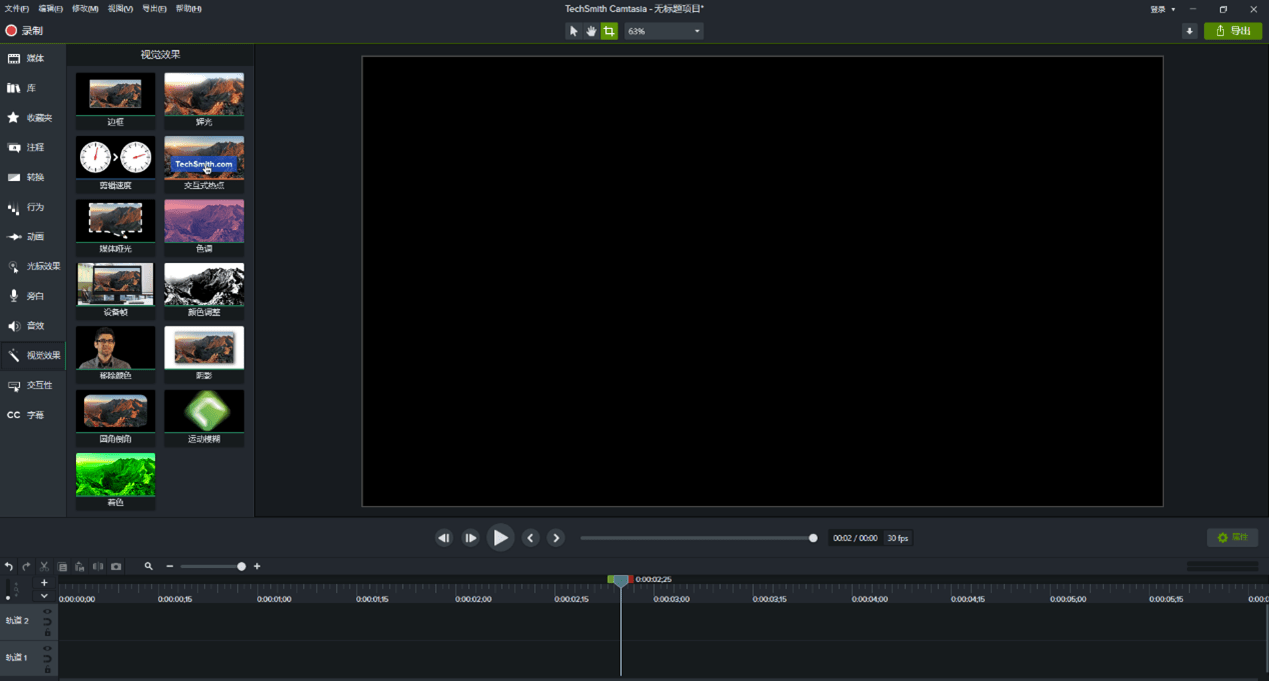Open the 交互性 (Interactivity) panel
The width and height of the screenshot is (1269, 681).
33,385
